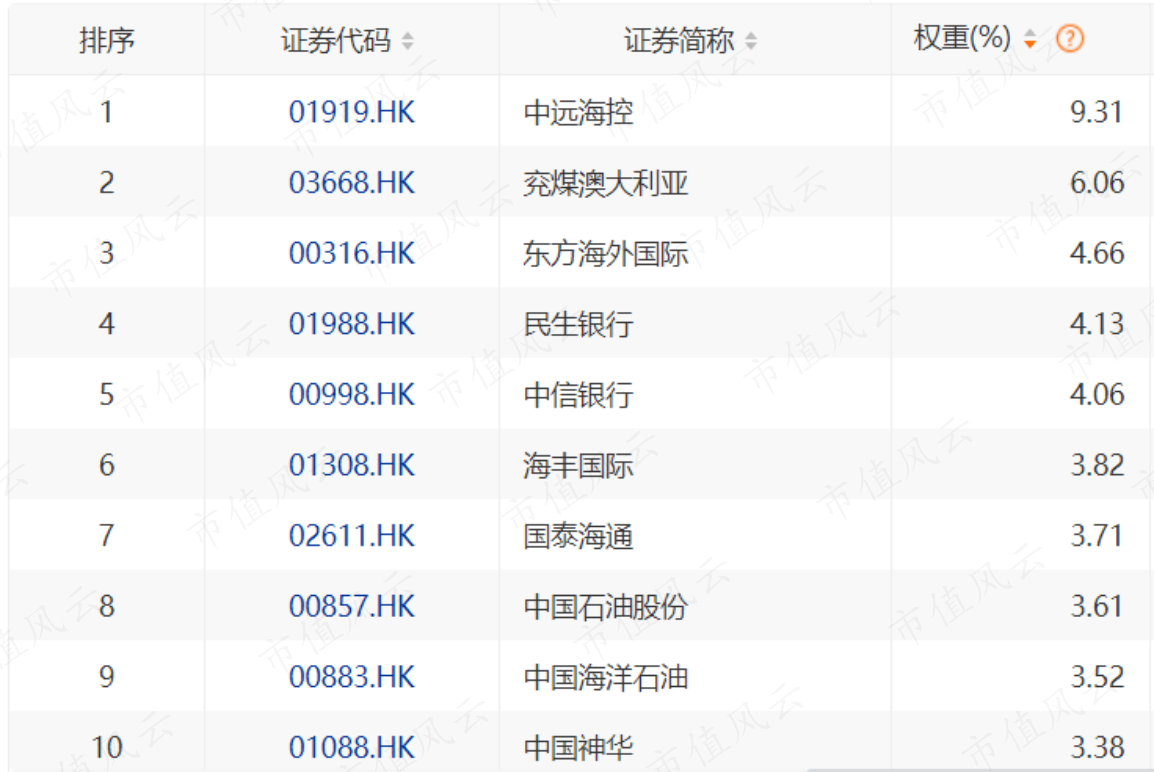Select the name 中信银行
The width and height of the screenshot is (1154, 772).
578,395
